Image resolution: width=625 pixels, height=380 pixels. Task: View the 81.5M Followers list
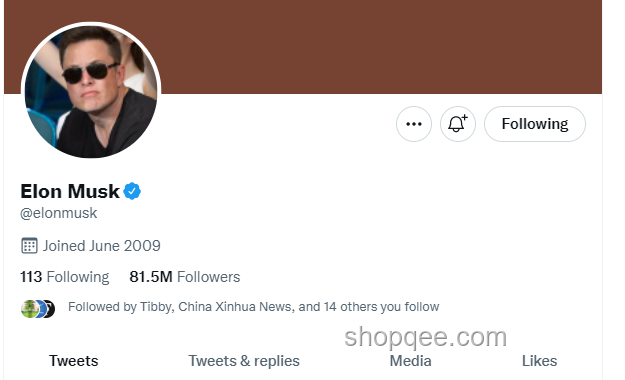[185, 277]
